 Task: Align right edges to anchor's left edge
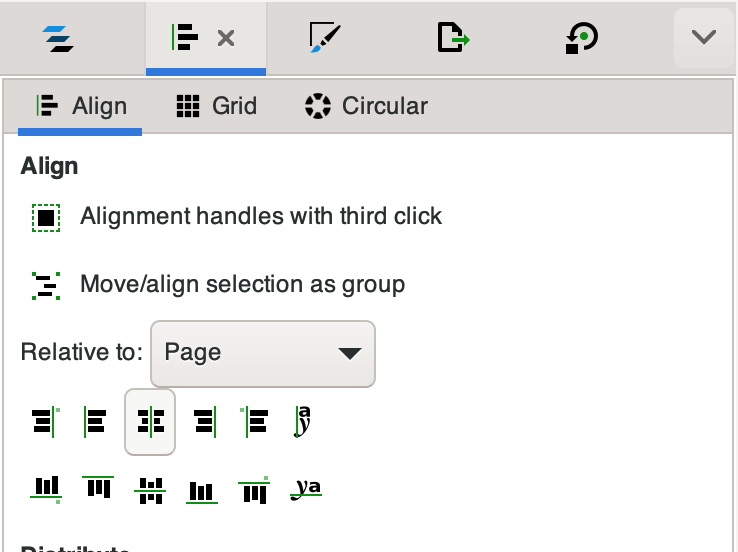[x=46, y=422]
